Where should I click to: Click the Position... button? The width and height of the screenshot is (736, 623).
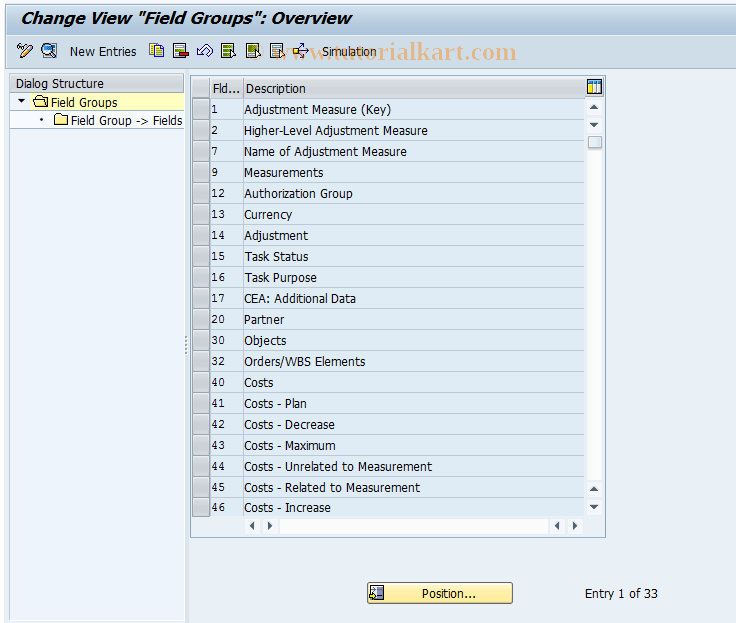click(x=440, y=593)
